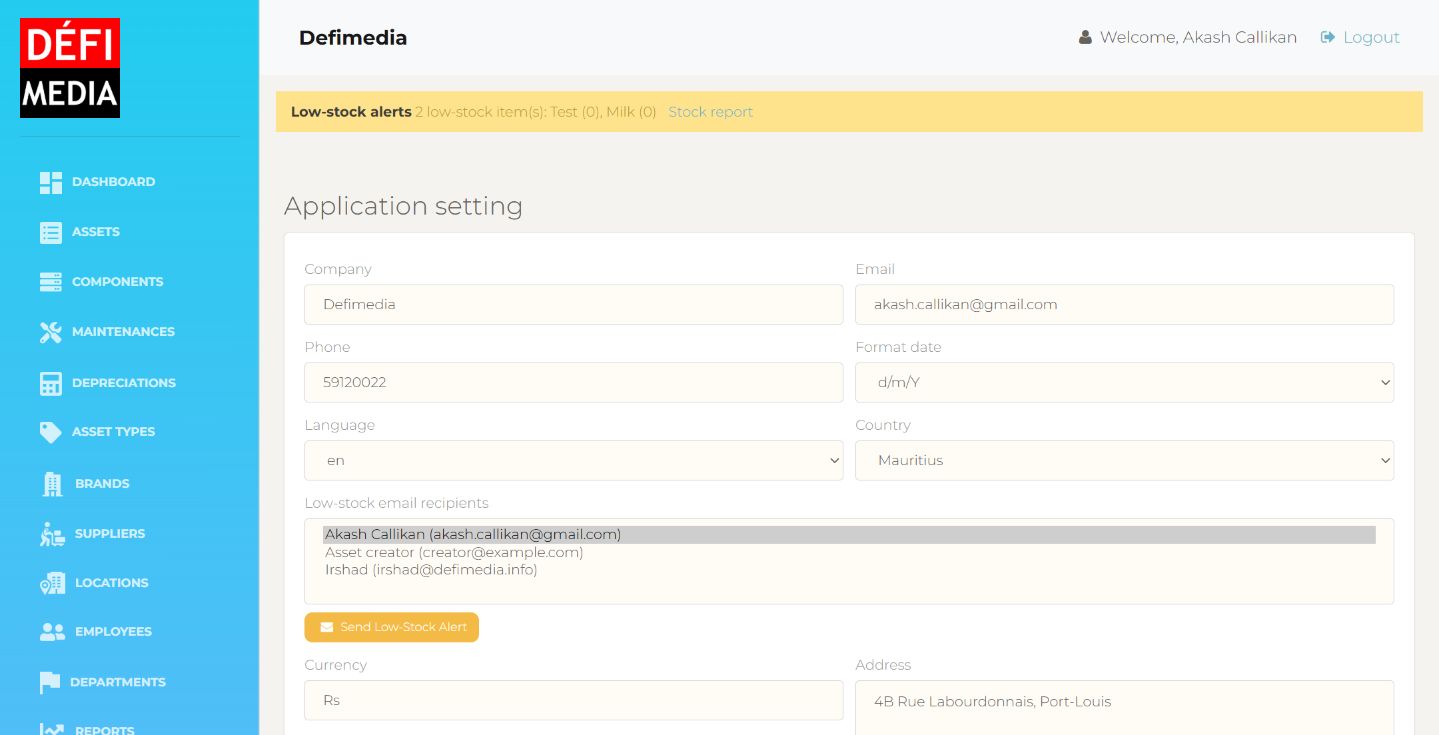The image size is (1439, 735).
Task: Expand the Language dropdown
Action: click(x=573, y=460)
